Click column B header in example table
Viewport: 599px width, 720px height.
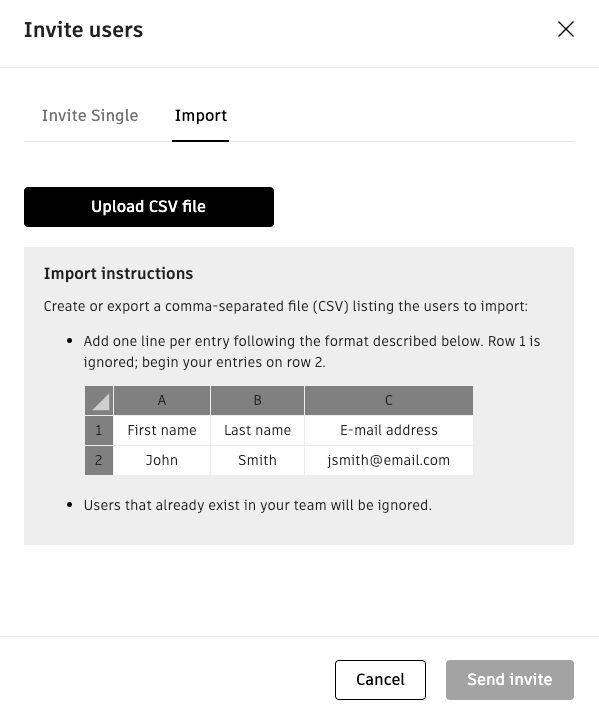[x=257, y=400]
